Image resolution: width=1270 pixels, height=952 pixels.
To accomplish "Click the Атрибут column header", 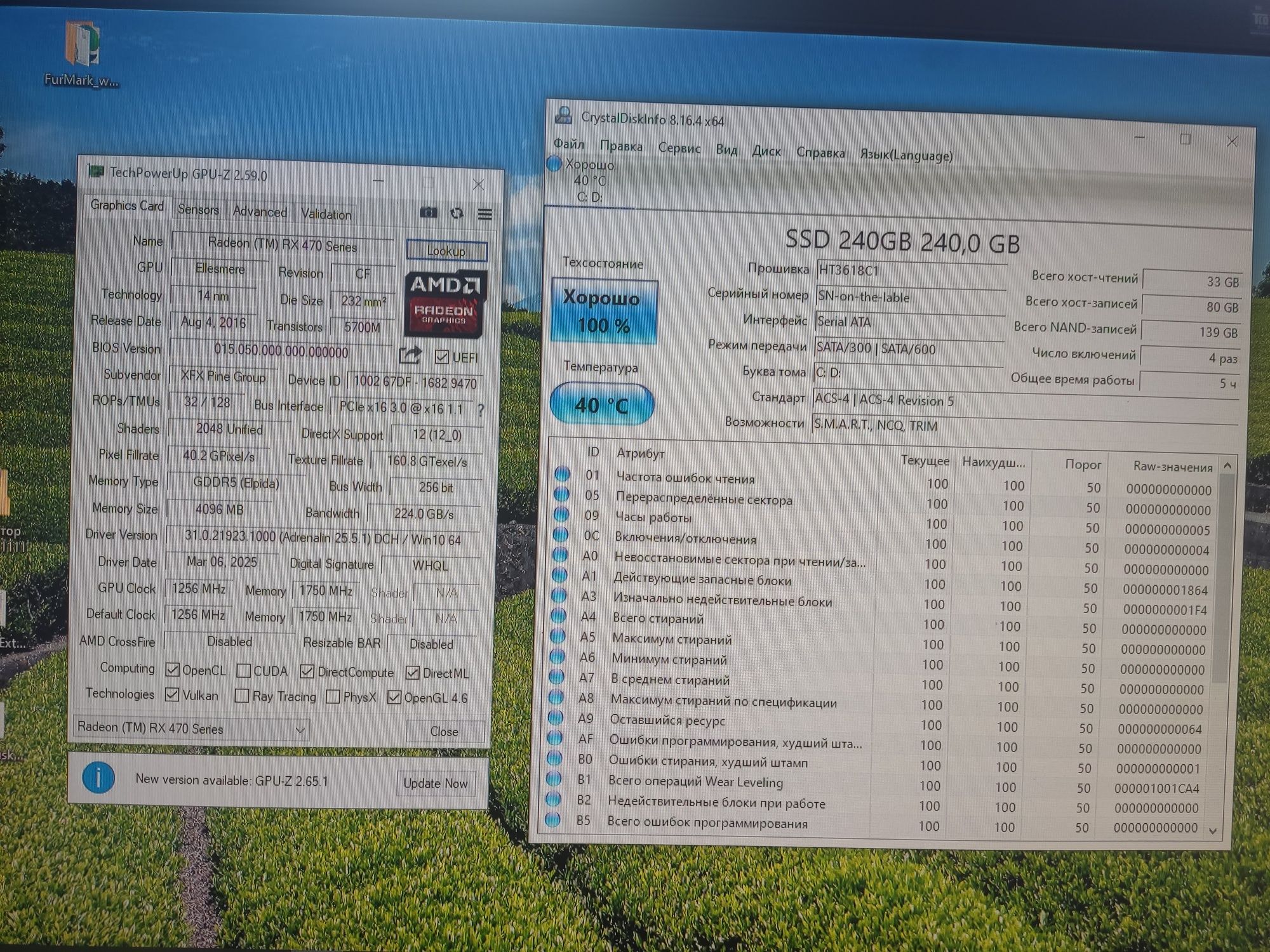I will pos(640,453).
